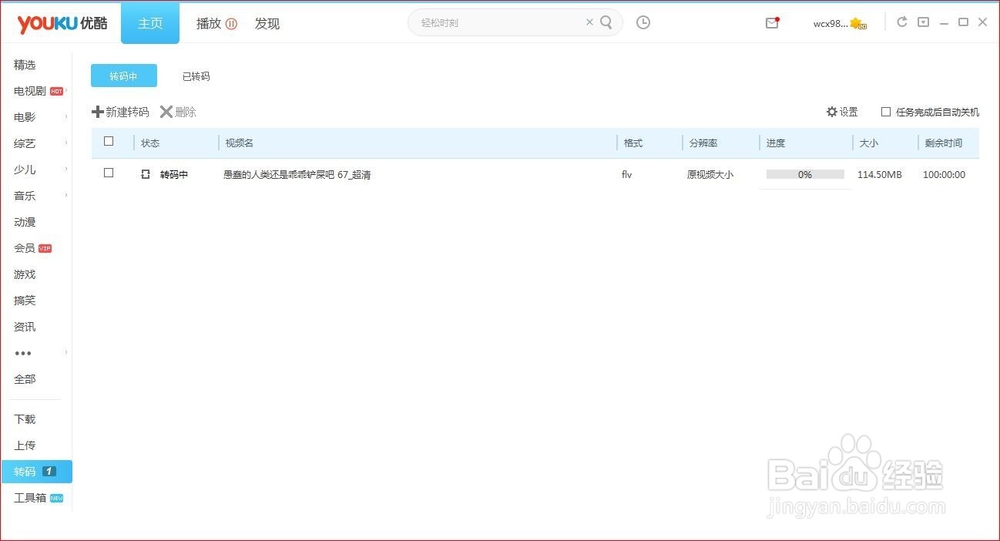This screenshot has height=541, width=1000.
Task: Click the 分辨率 column header
Action: click(x=703, y=143)
